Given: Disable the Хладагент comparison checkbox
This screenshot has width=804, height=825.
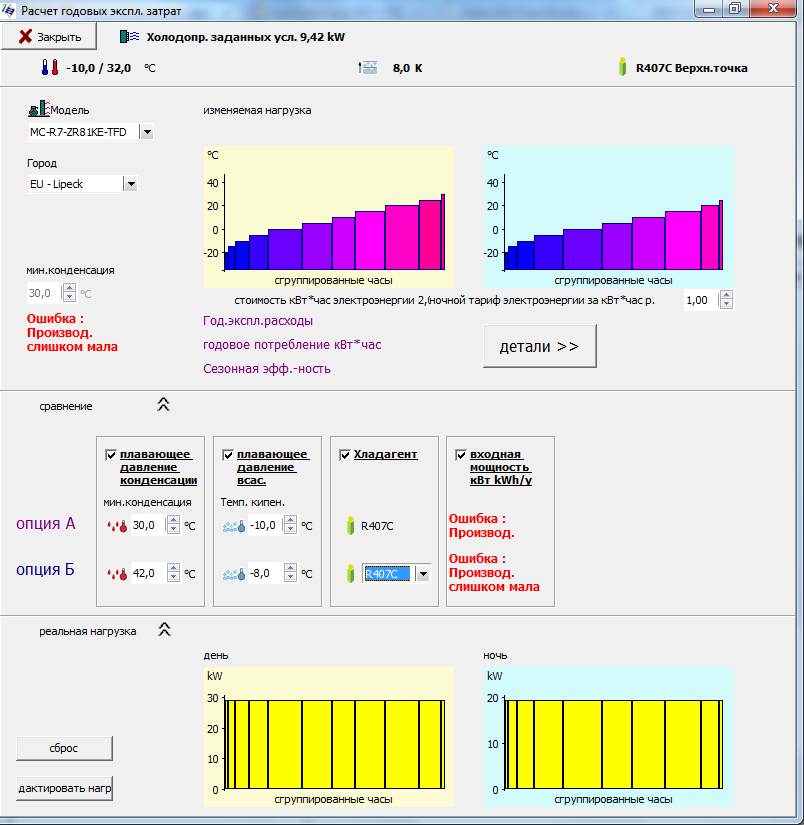Looking at the screenshot, I should (345, 455).
